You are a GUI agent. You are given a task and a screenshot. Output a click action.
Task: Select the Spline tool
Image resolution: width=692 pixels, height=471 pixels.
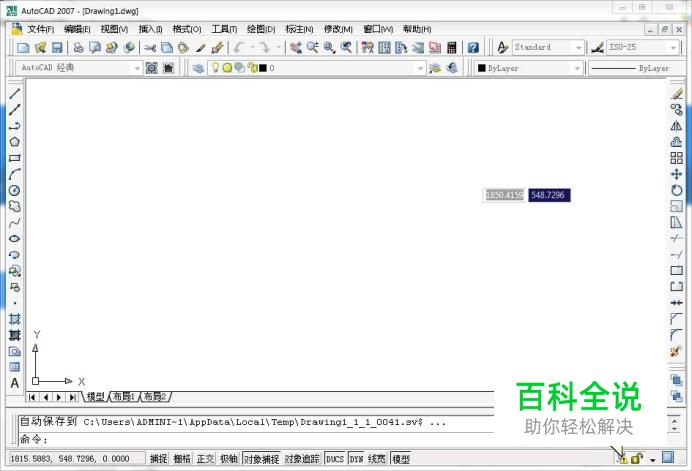[15, 222]
